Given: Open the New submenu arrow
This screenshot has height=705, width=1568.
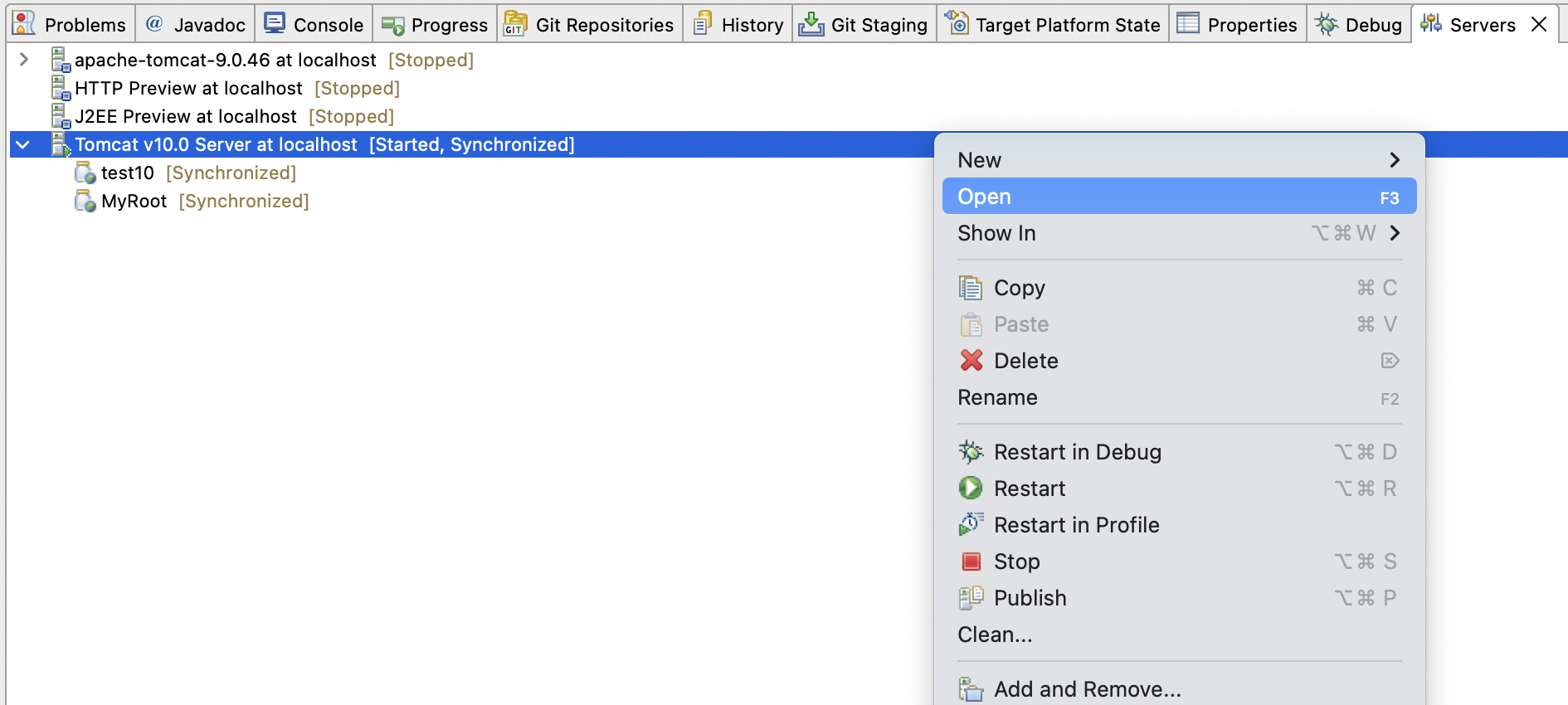Looking at the screenshot, I should (1395, 160).
